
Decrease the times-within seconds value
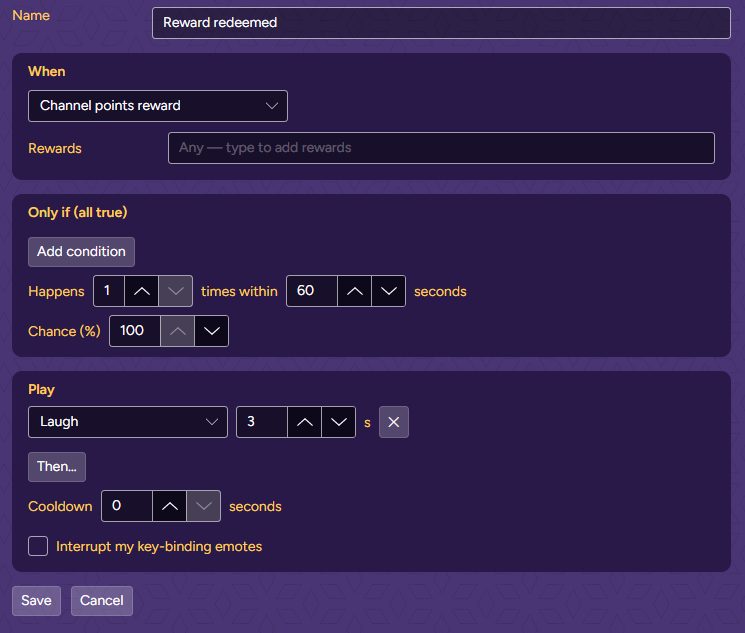tap(389, 291)
